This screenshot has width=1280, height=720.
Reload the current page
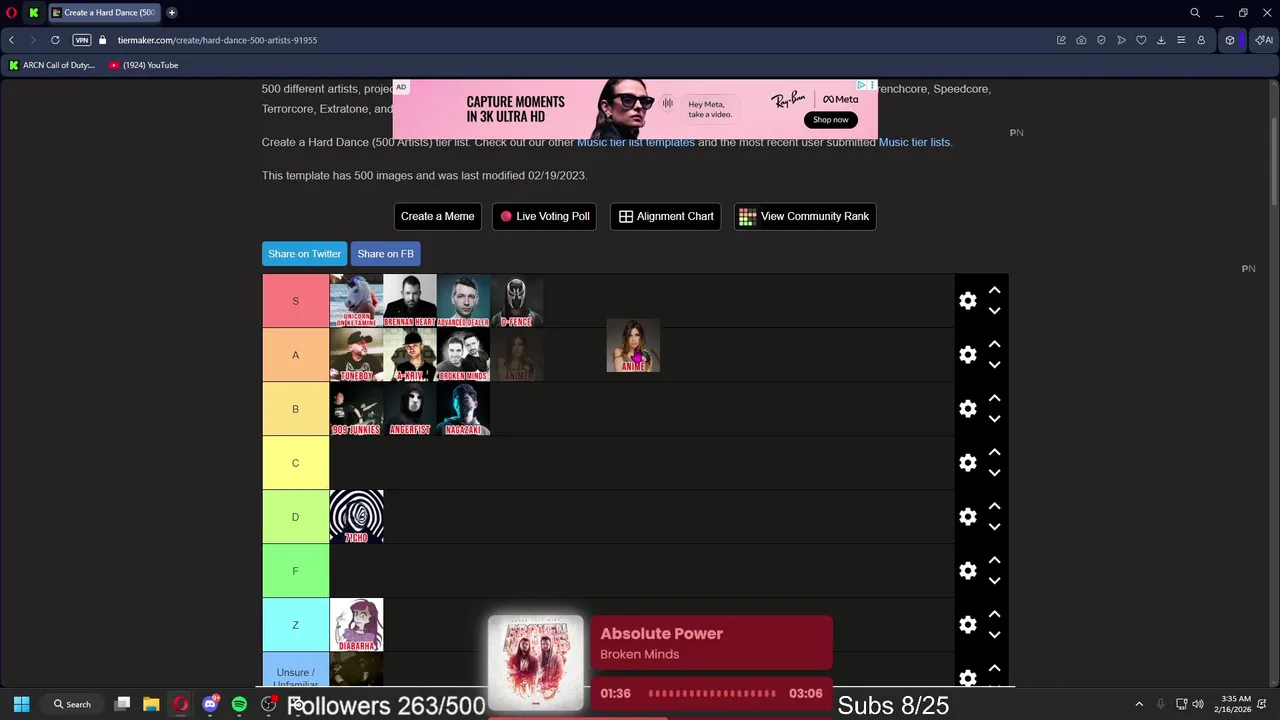pyautogui.click(x=55, y=40)
